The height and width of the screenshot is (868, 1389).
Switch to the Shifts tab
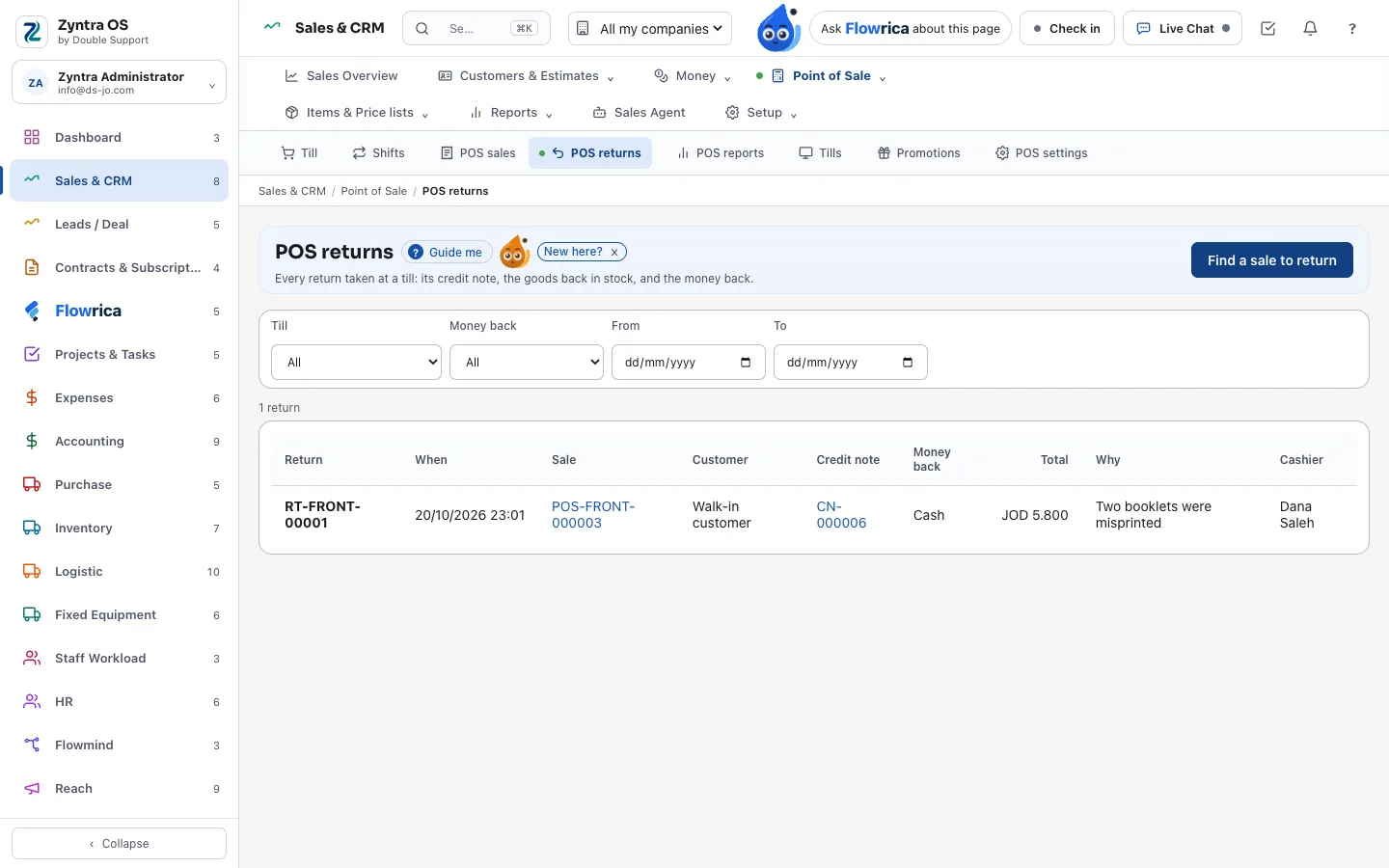coord(378,153)
